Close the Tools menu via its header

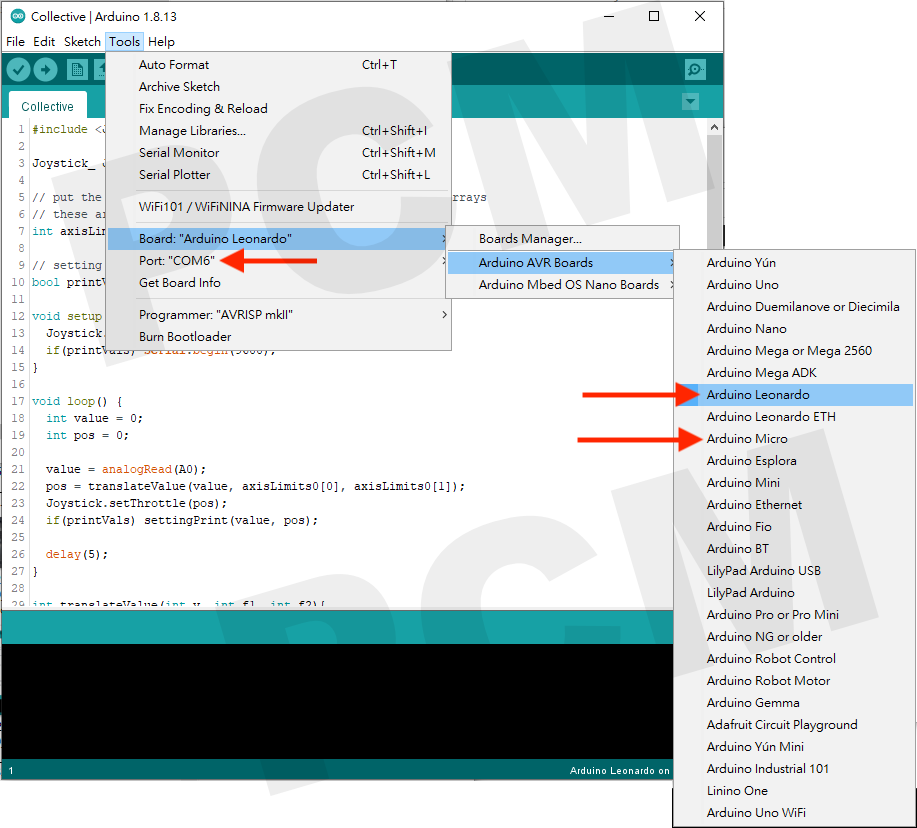point(125,42)
